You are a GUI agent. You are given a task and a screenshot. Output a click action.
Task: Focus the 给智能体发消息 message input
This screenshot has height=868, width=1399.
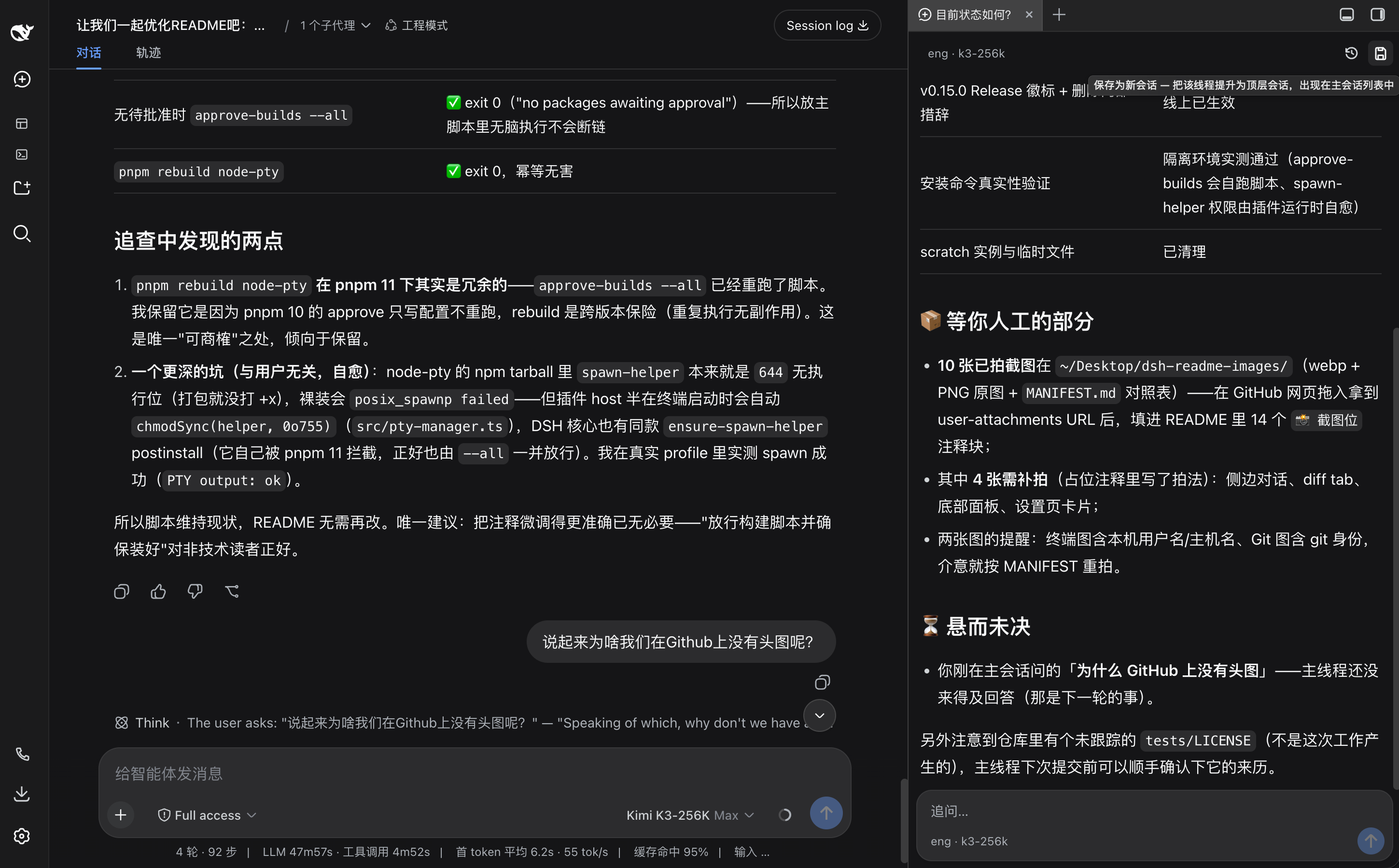click(474, 773)
